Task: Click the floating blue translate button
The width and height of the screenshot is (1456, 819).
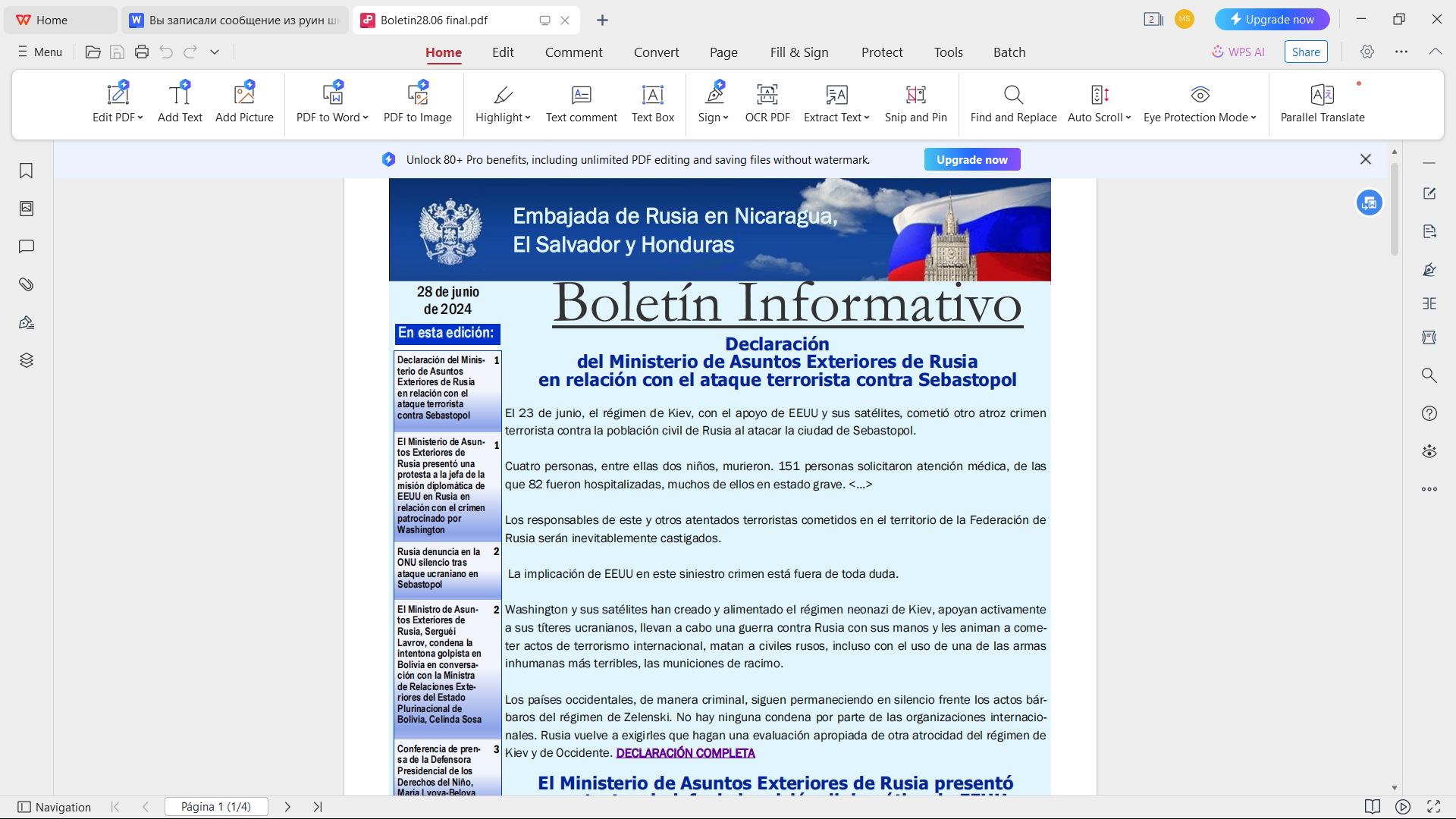Action: (x=1370, y=202)
